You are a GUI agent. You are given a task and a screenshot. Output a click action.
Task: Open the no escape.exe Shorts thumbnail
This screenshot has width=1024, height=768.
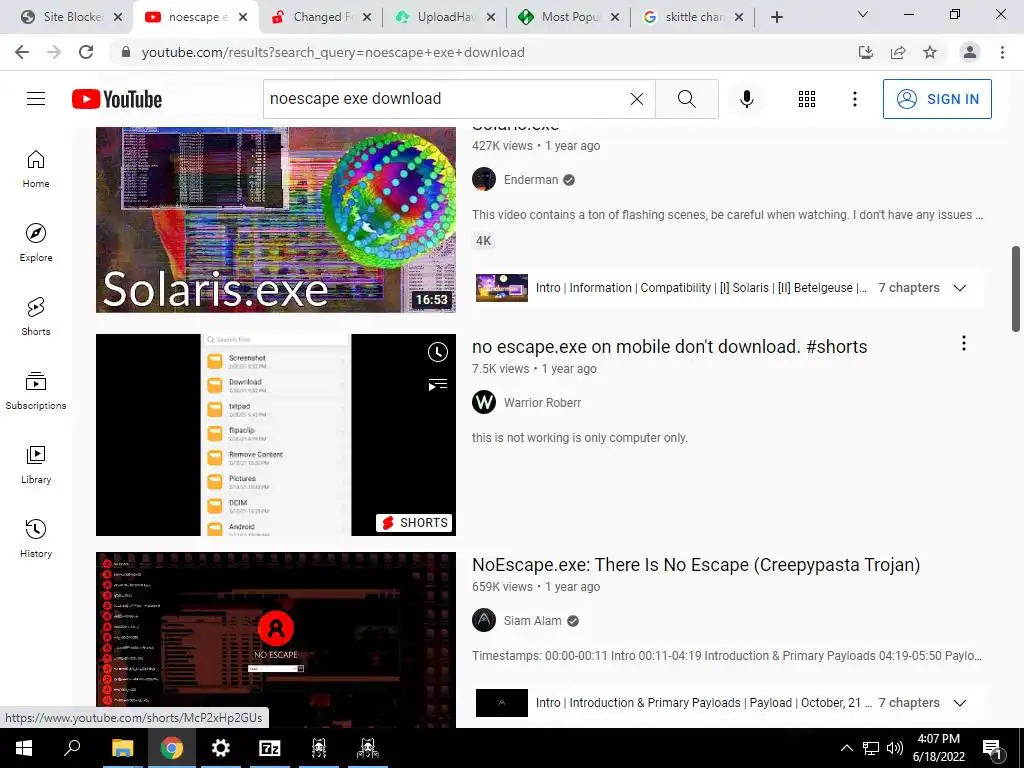point(276,435)
